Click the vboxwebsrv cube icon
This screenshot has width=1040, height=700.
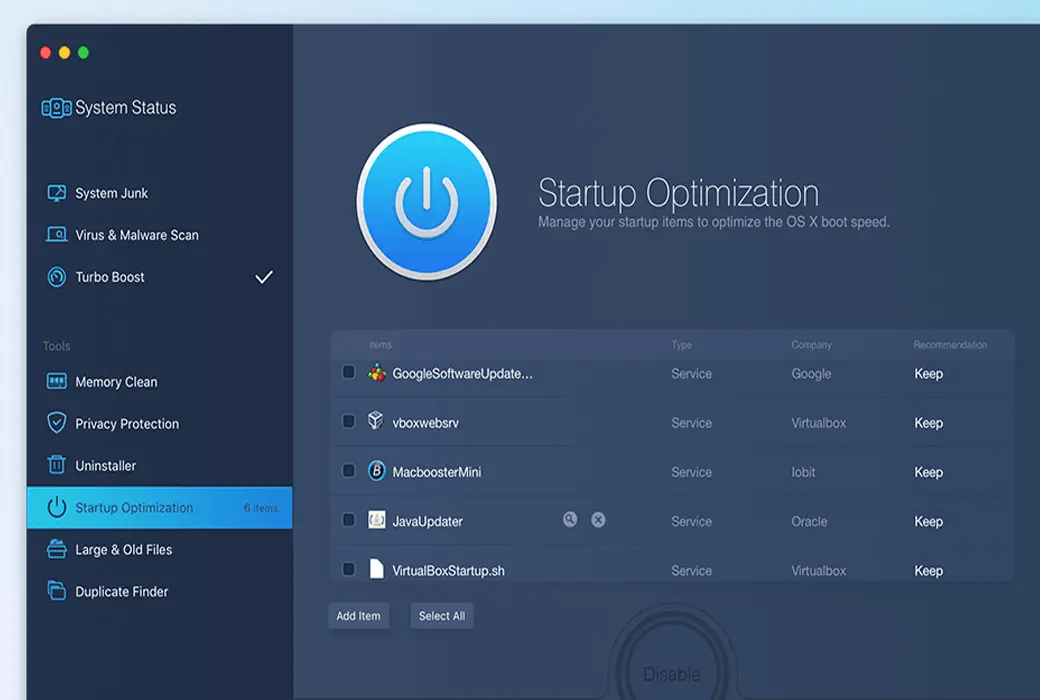point(375,421)
